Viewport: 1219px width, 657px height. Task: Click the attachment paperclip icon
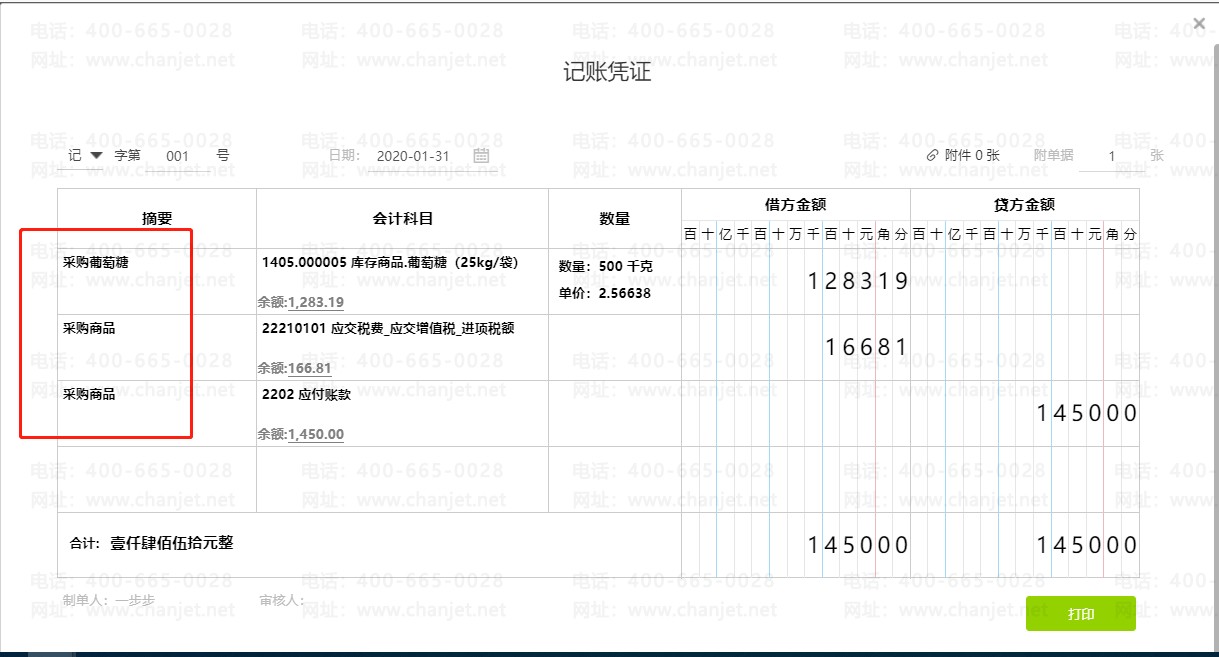[933, 155]
